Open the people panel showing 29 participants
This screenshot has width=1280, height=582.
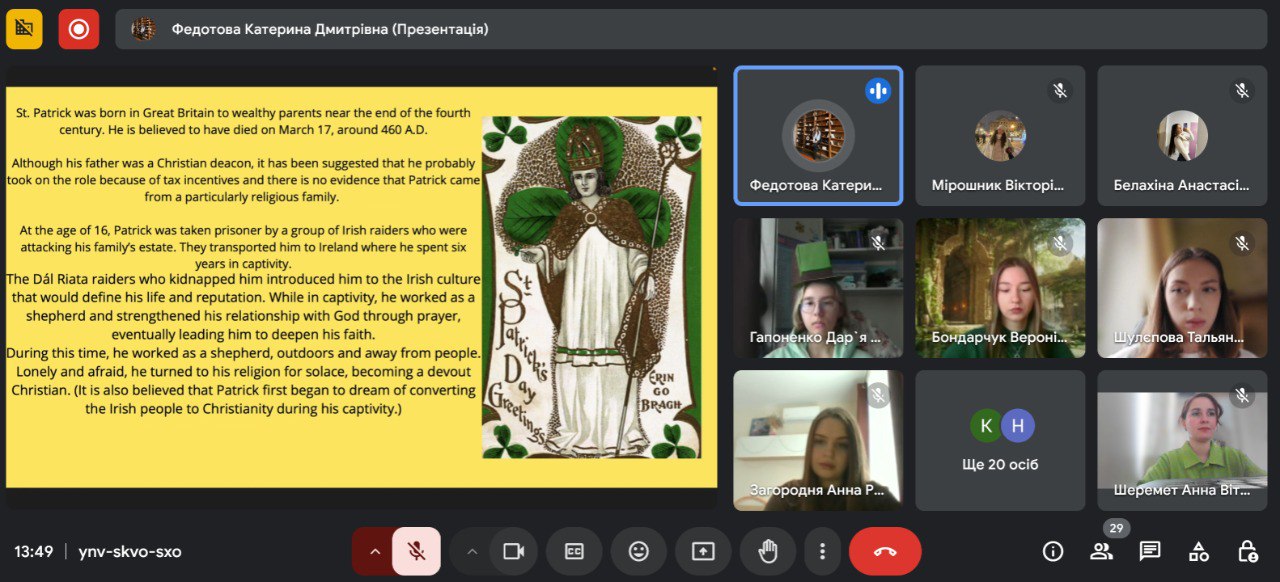pos(1101,551)
